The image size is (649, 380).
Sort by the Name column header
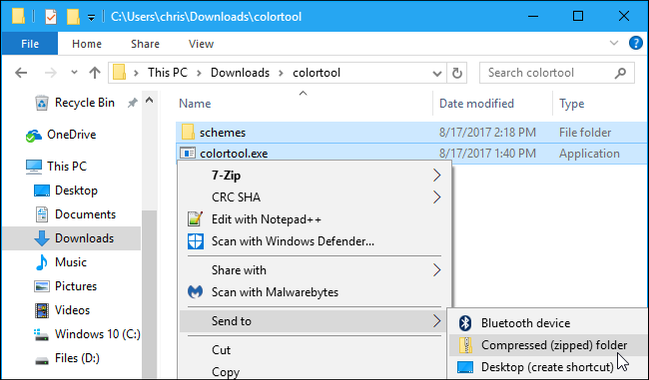click(x=195, y=103)
